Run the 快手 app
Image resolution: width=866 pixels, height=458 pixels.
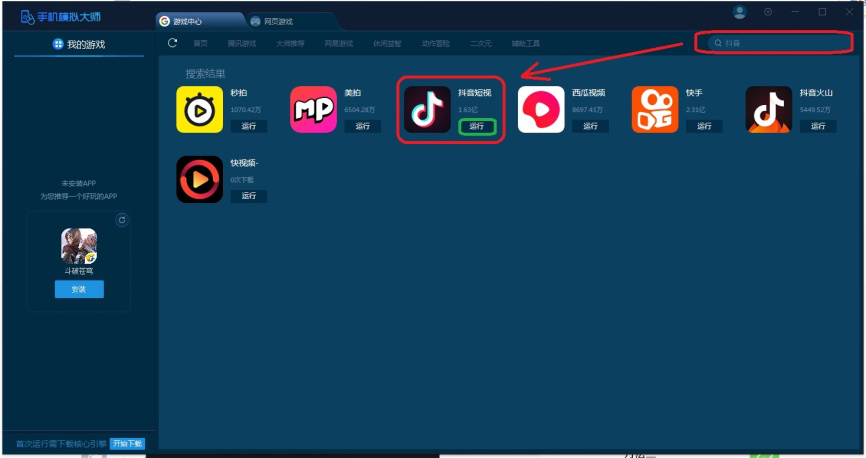click(x=704, y=126)
